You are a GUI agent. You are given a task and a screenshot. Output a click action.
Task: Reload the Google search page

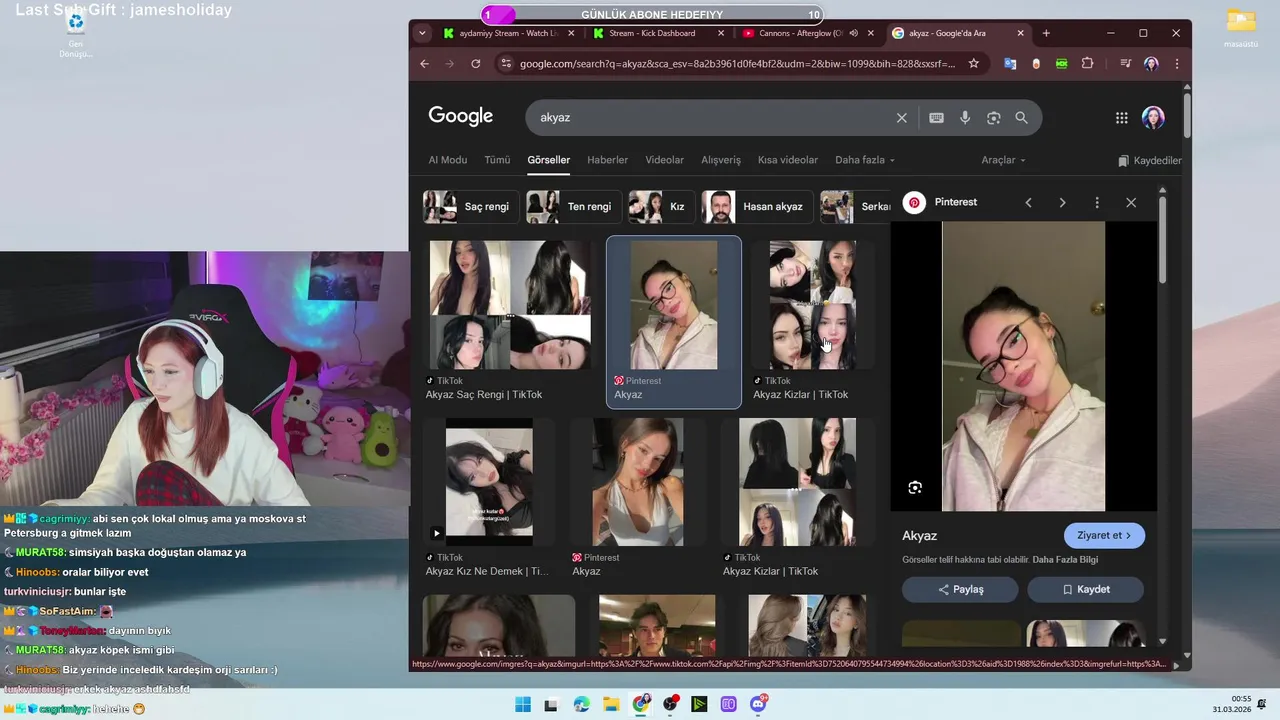[476, 63]
